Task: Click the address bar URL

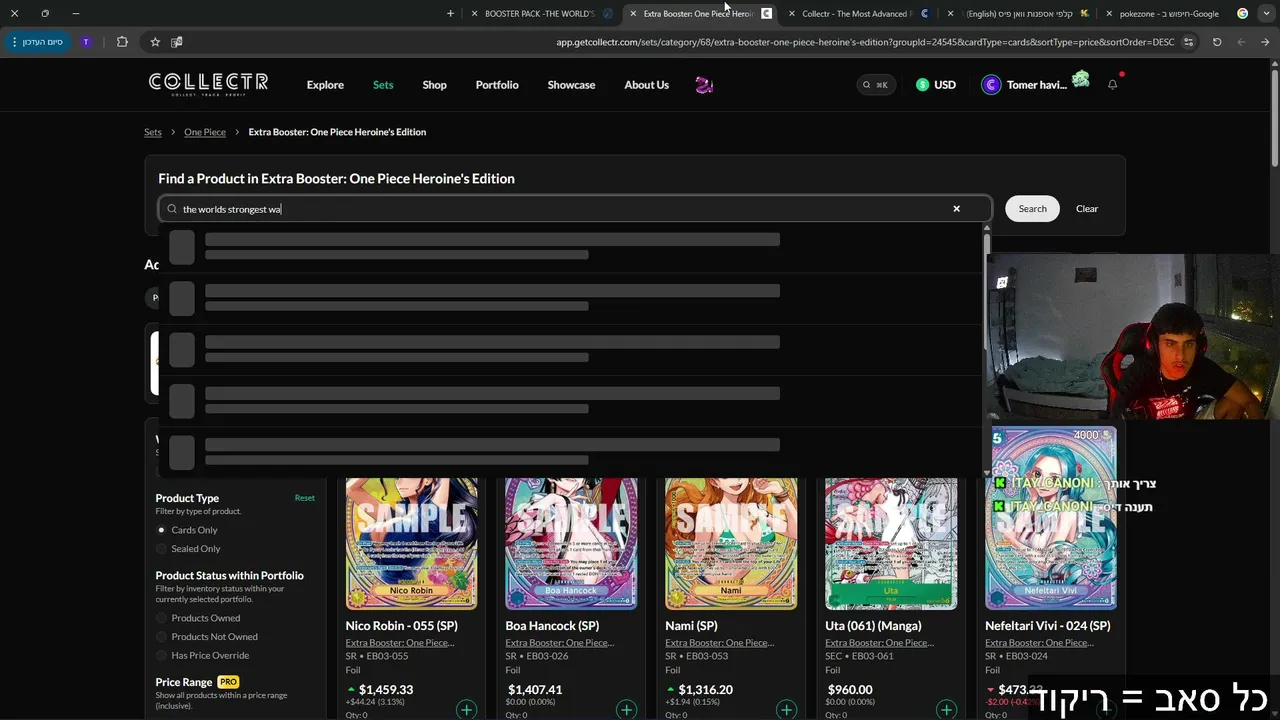Action: click(x=865, y=42)
